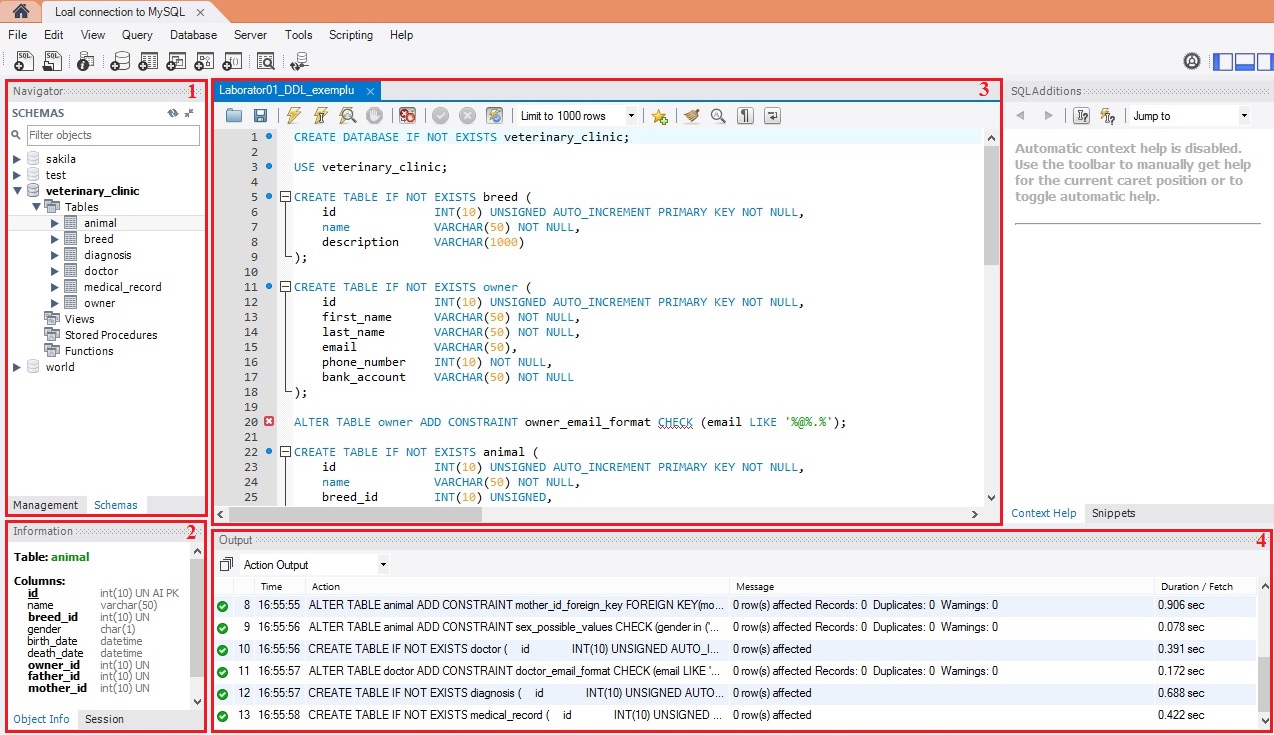Switch to the Management tab
This screenshot has width=1274, height=735.
45,505
